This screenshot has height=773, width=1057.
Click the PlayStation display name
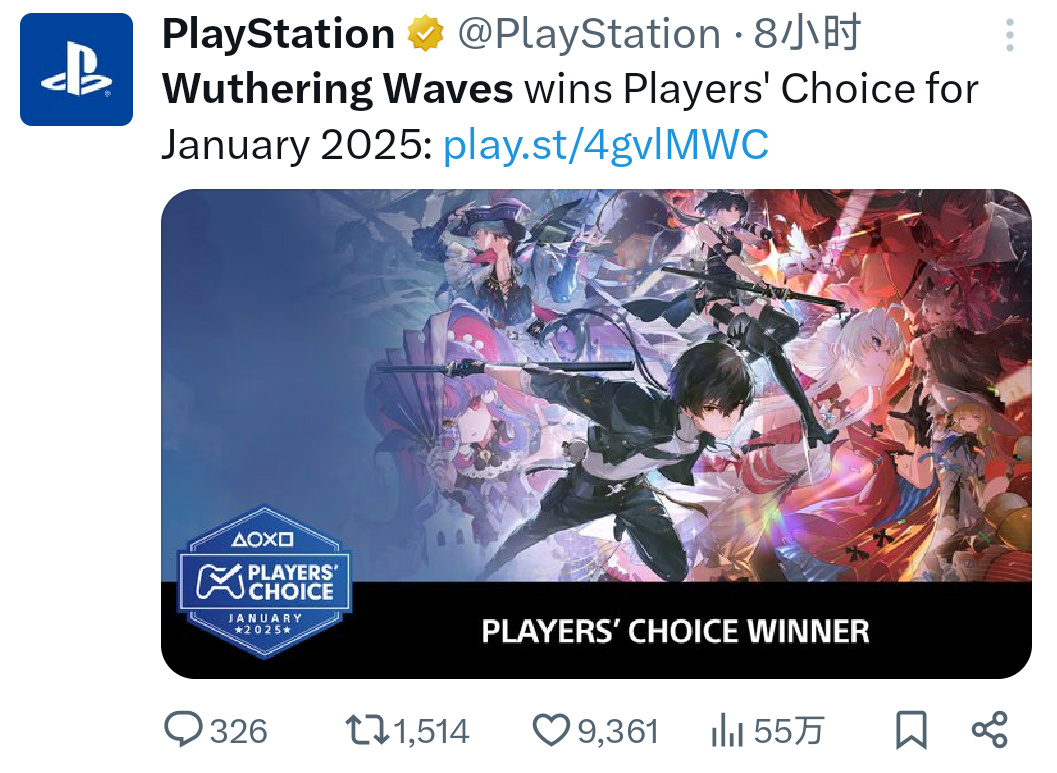click(278, 36)
